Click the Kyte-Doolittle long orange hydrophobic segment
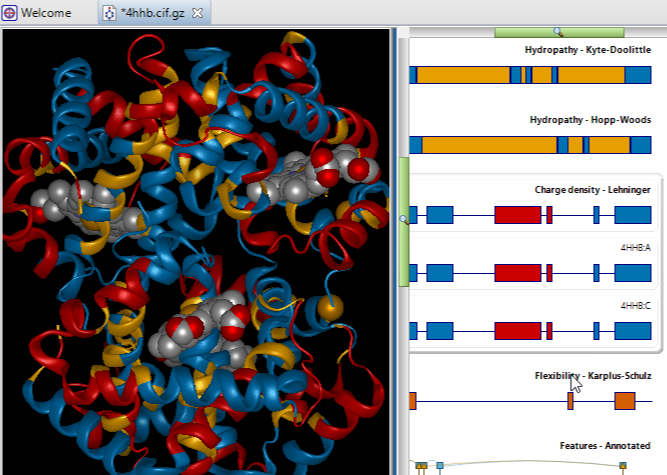 click(x=463, y=75)
